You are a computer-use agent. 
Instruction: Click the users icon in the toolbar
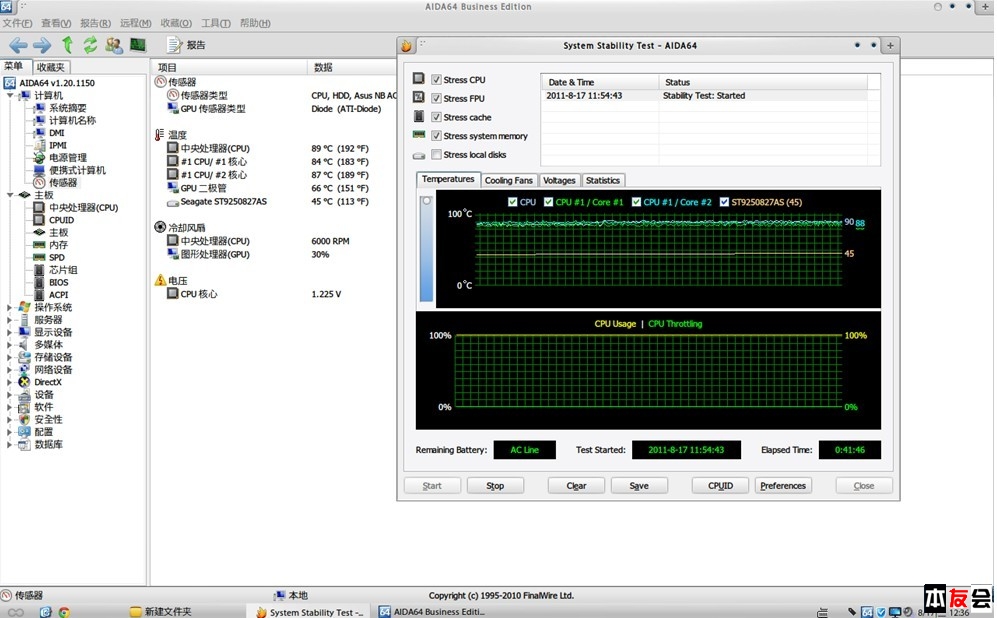pyautogui.click(x=114, y=45)
